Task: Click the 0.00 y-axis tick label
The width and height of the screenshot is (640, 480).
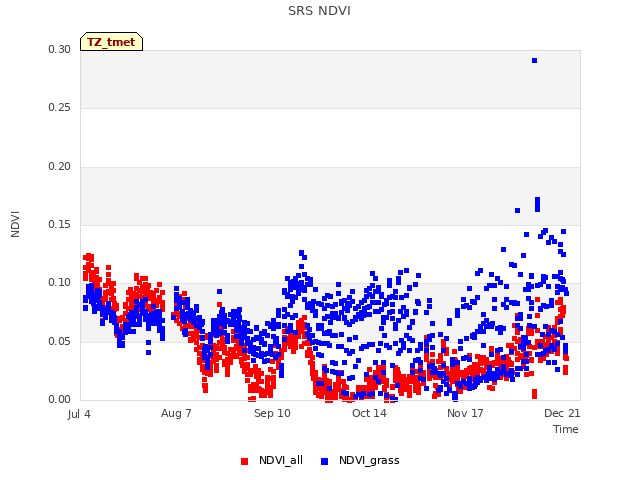Action: (60, 399)
